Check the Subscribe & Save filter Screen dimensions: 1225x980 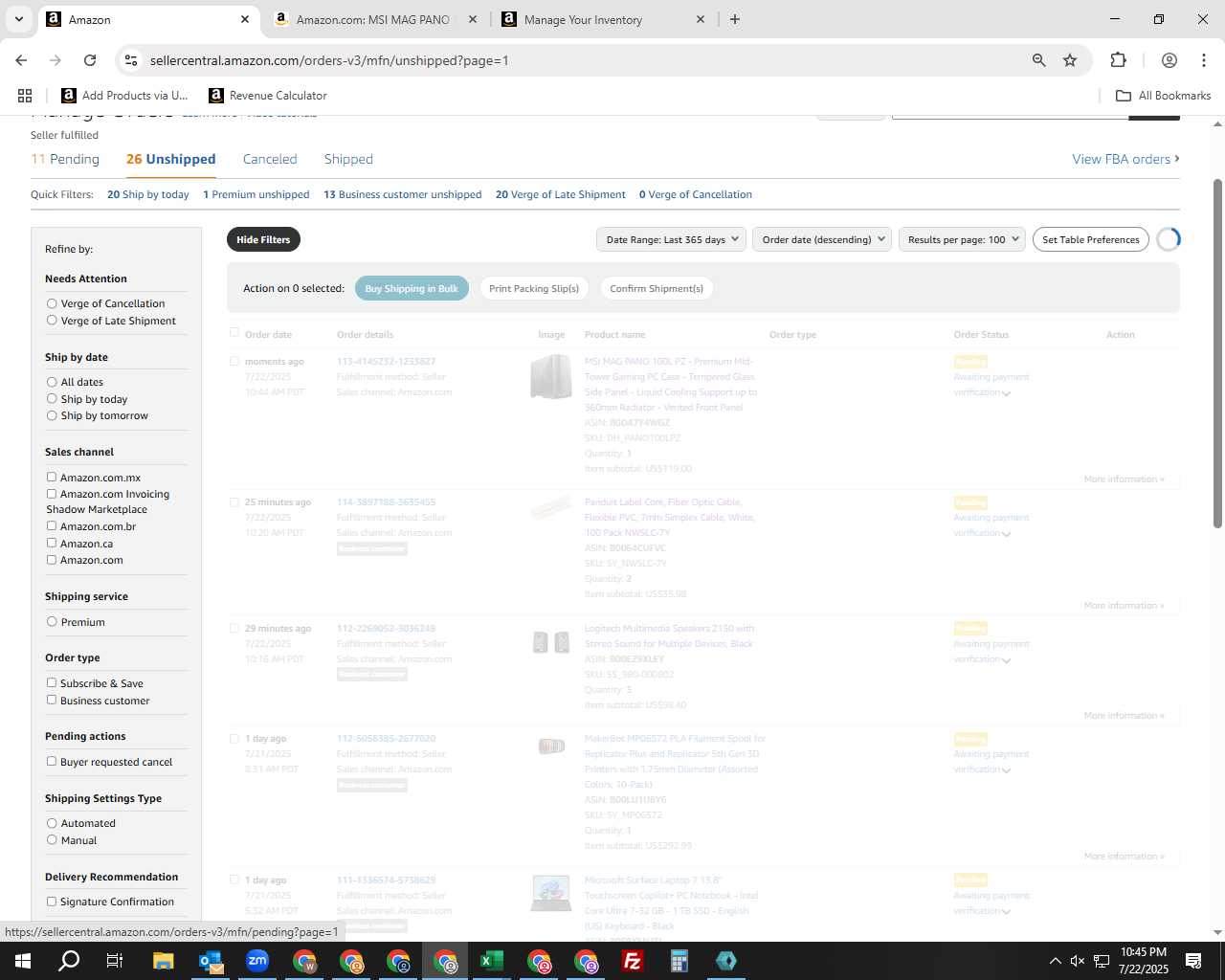(x=52, y=682)
